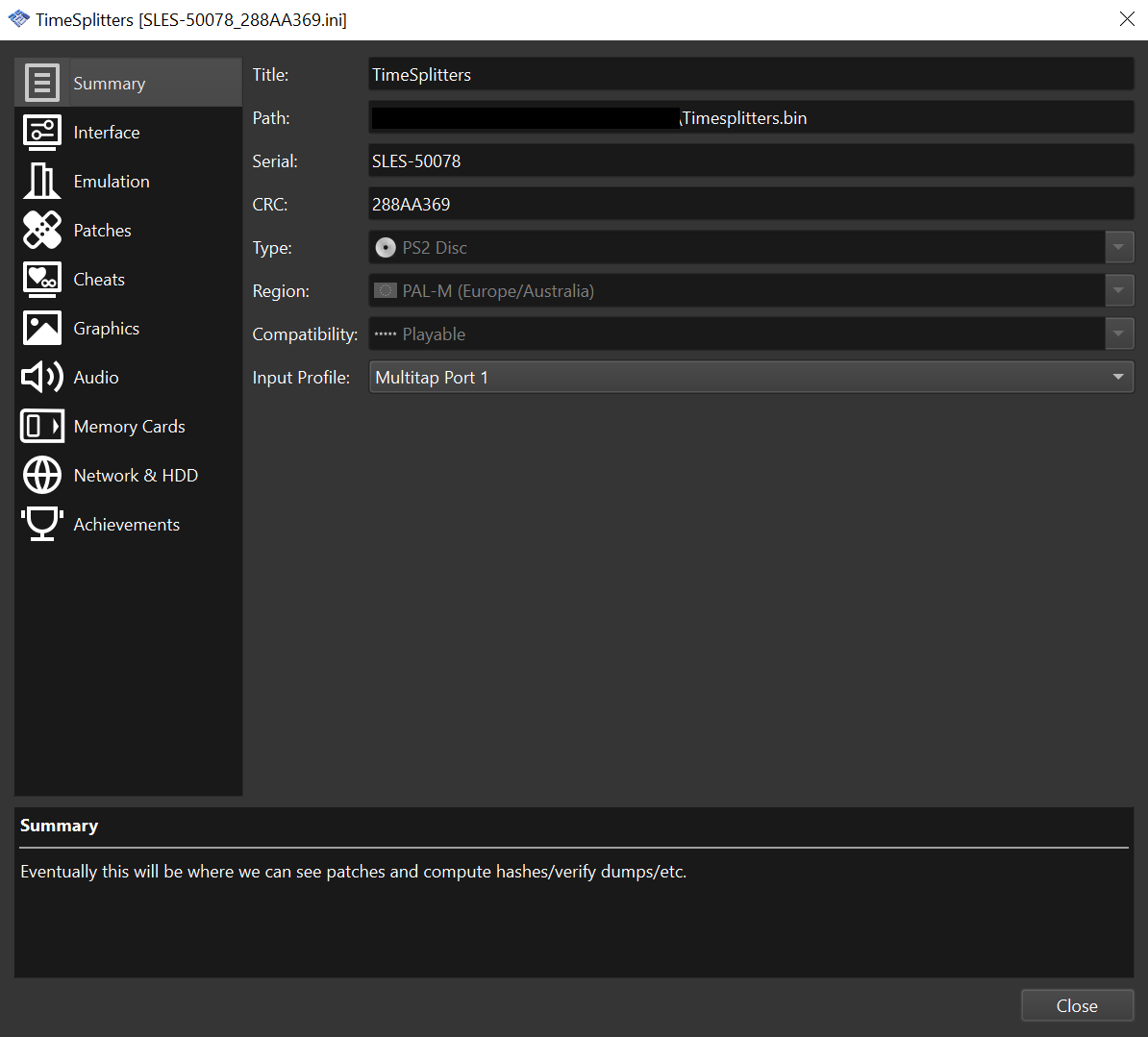1148x1037 pixels.
Task: Click the Network & HDD globe icon
Action: click(41, 474)
